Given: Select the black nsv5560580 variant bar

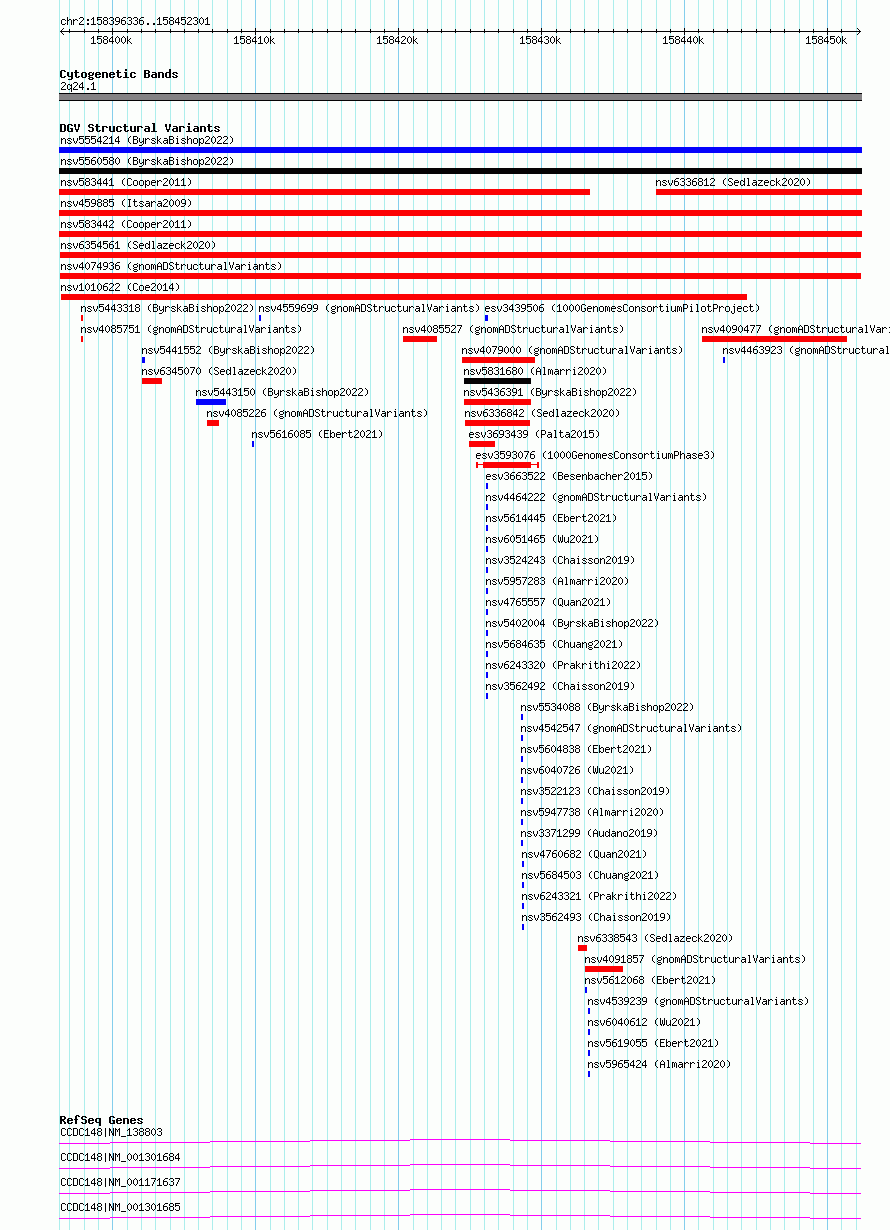Looking at the screenshot, I should pos(460,171).
